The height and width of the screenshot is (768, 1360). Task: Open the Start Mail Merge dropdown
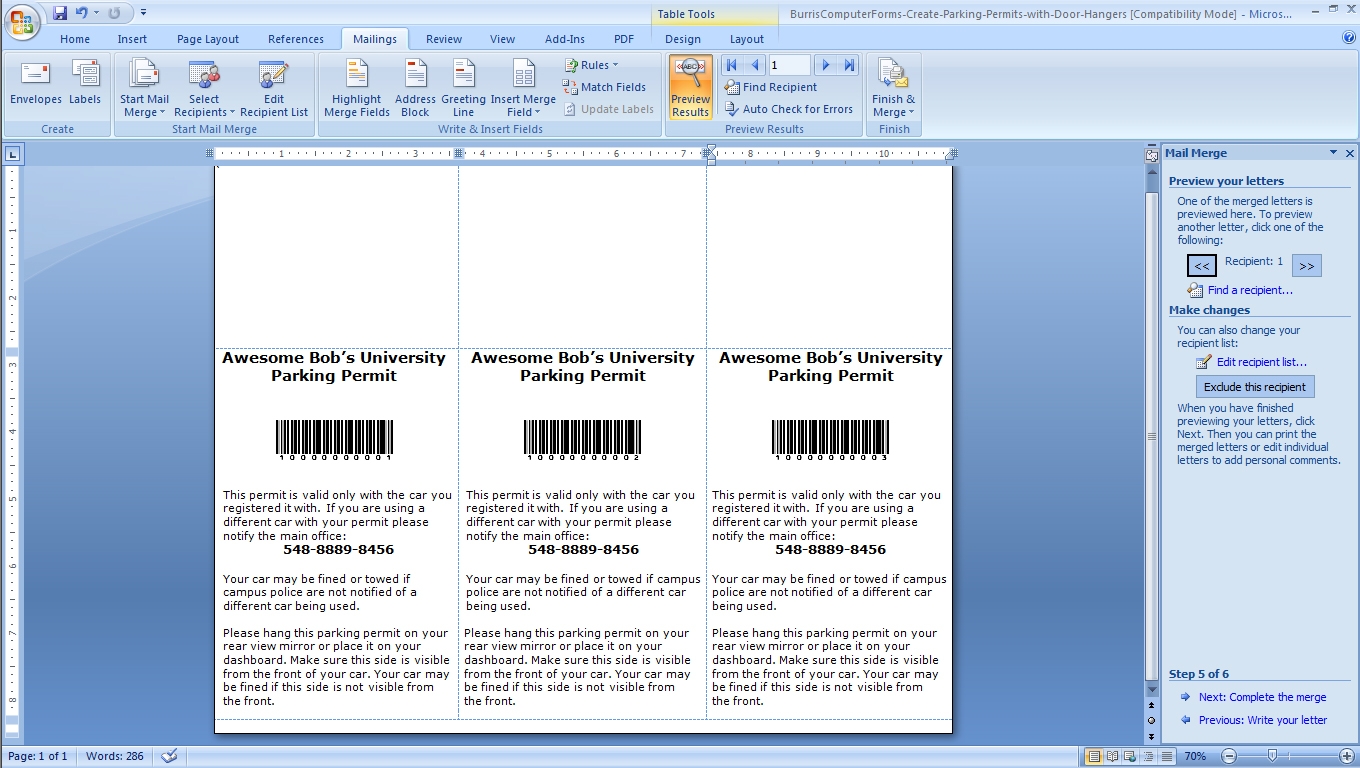(x=145, y=88)
